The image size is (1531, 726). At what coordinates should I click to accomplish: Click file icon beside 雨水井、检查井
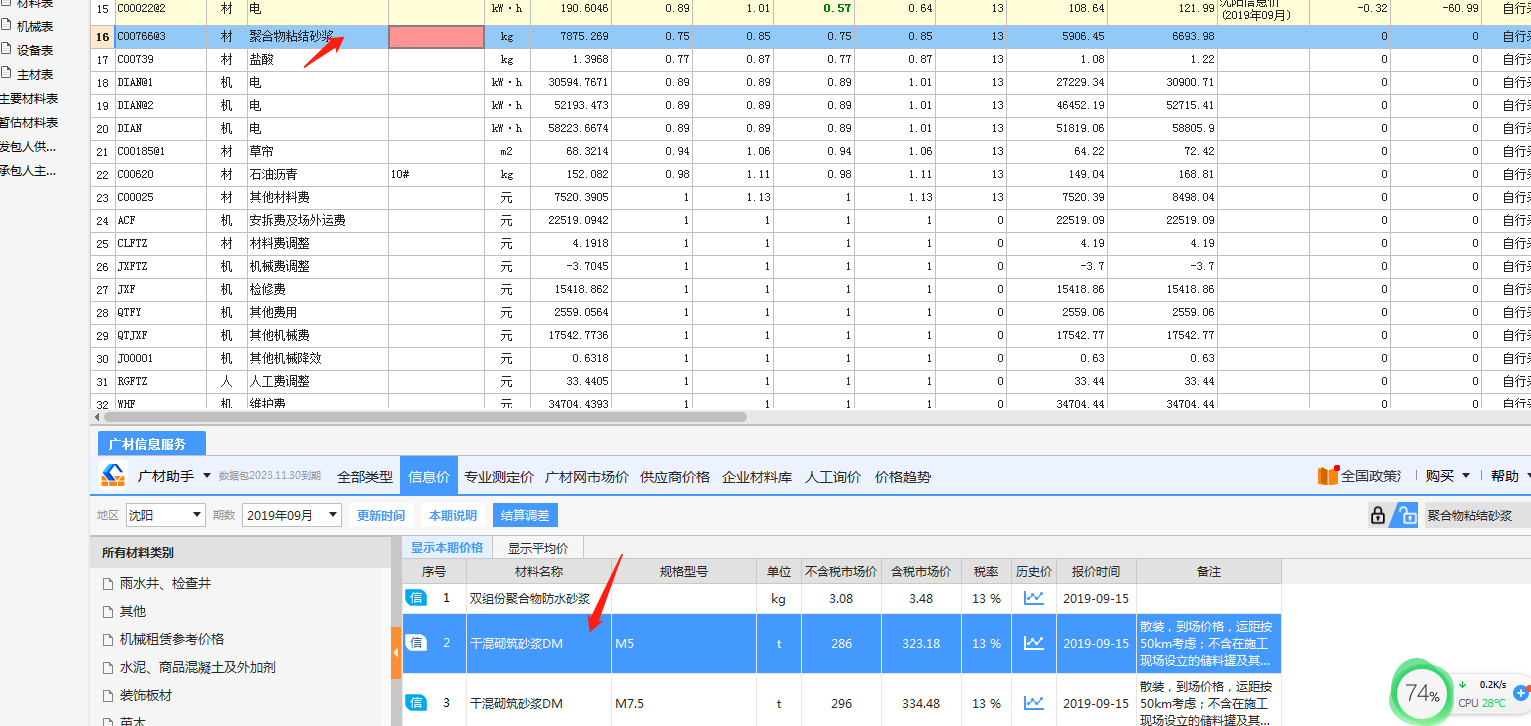pos(108,583)
